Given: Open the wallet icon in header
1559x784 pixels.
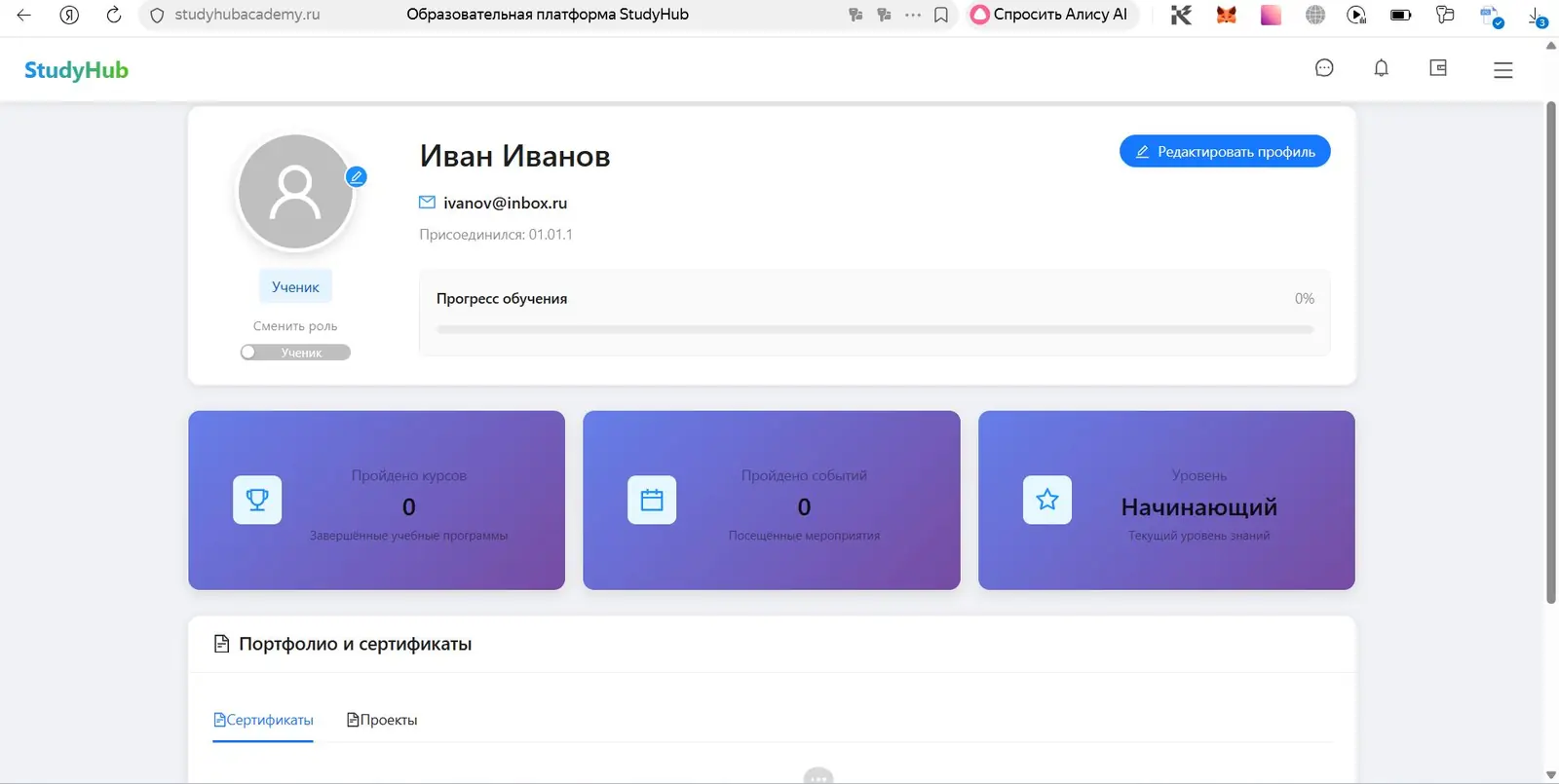Looking at the screenshot, I should click(x=1438, y=68).
